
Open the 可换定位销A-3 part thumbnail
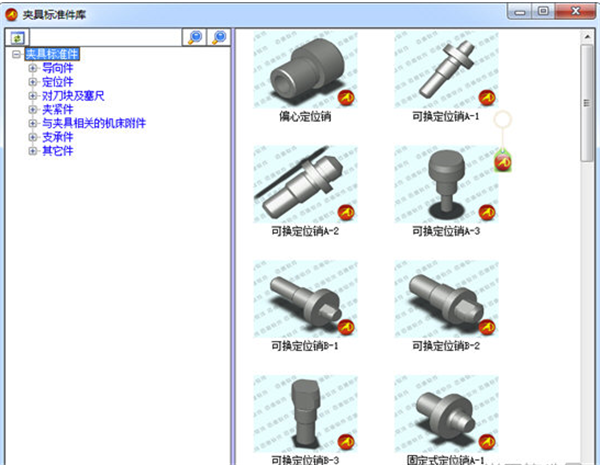click(446, 184)
